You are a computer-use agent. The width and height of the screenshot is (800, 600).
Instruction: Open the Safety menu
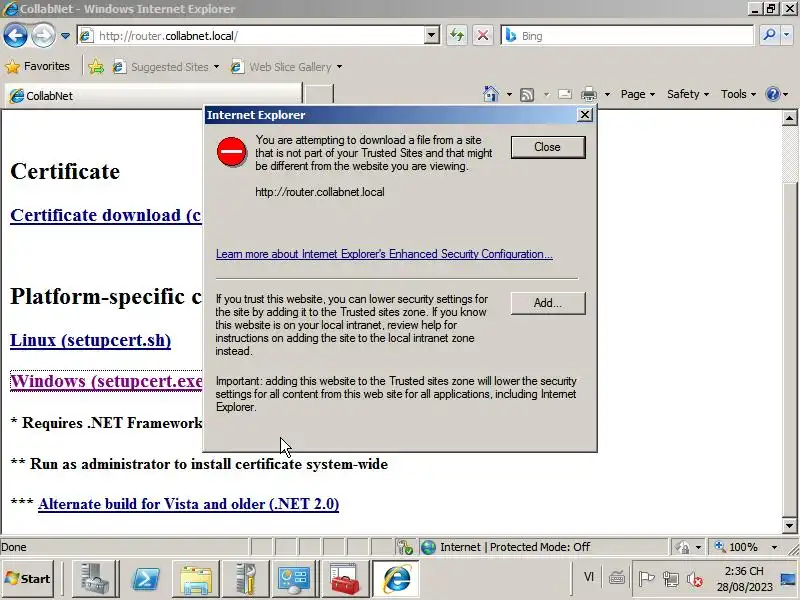click(x=688, y=94)
